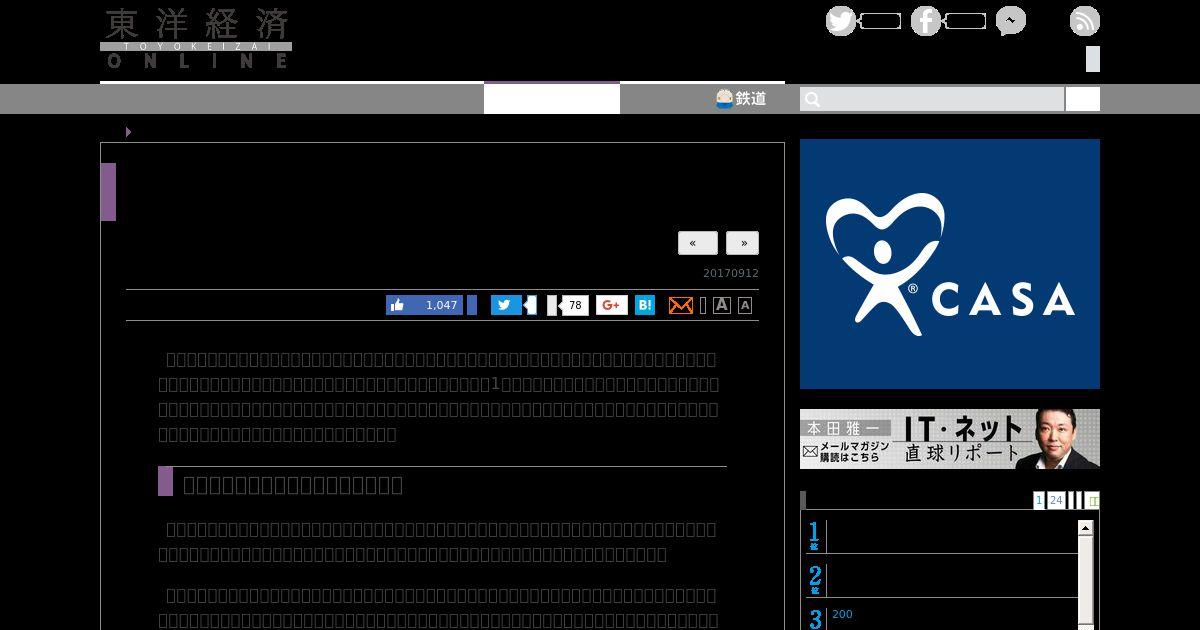Click the ranking list scroll up arrow
This screenshot has width=1200, height=630.
pyautogui.click(x=1085, y=527)
